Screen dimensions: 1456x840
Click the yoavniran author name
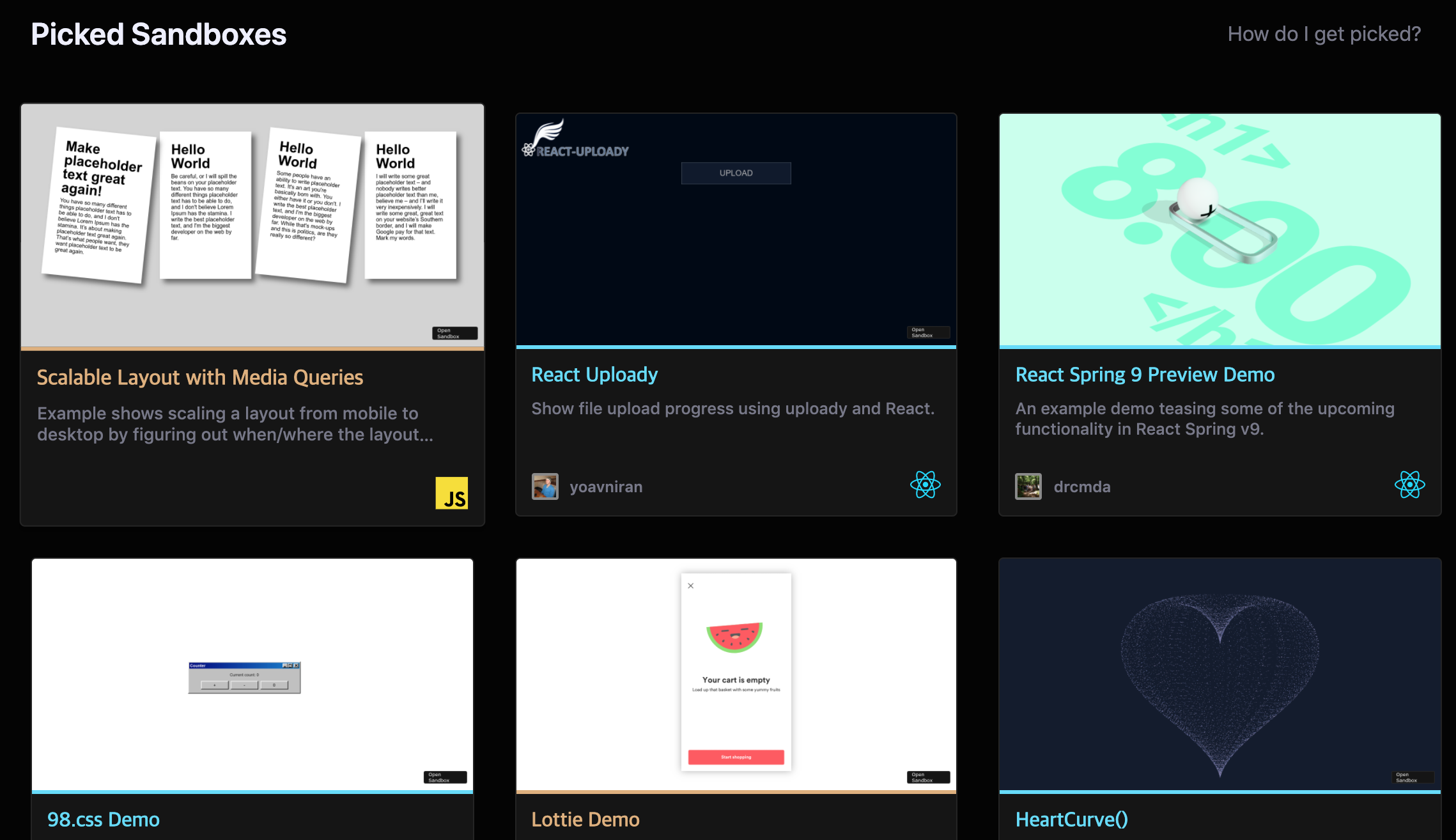click(x=606, y=487)
